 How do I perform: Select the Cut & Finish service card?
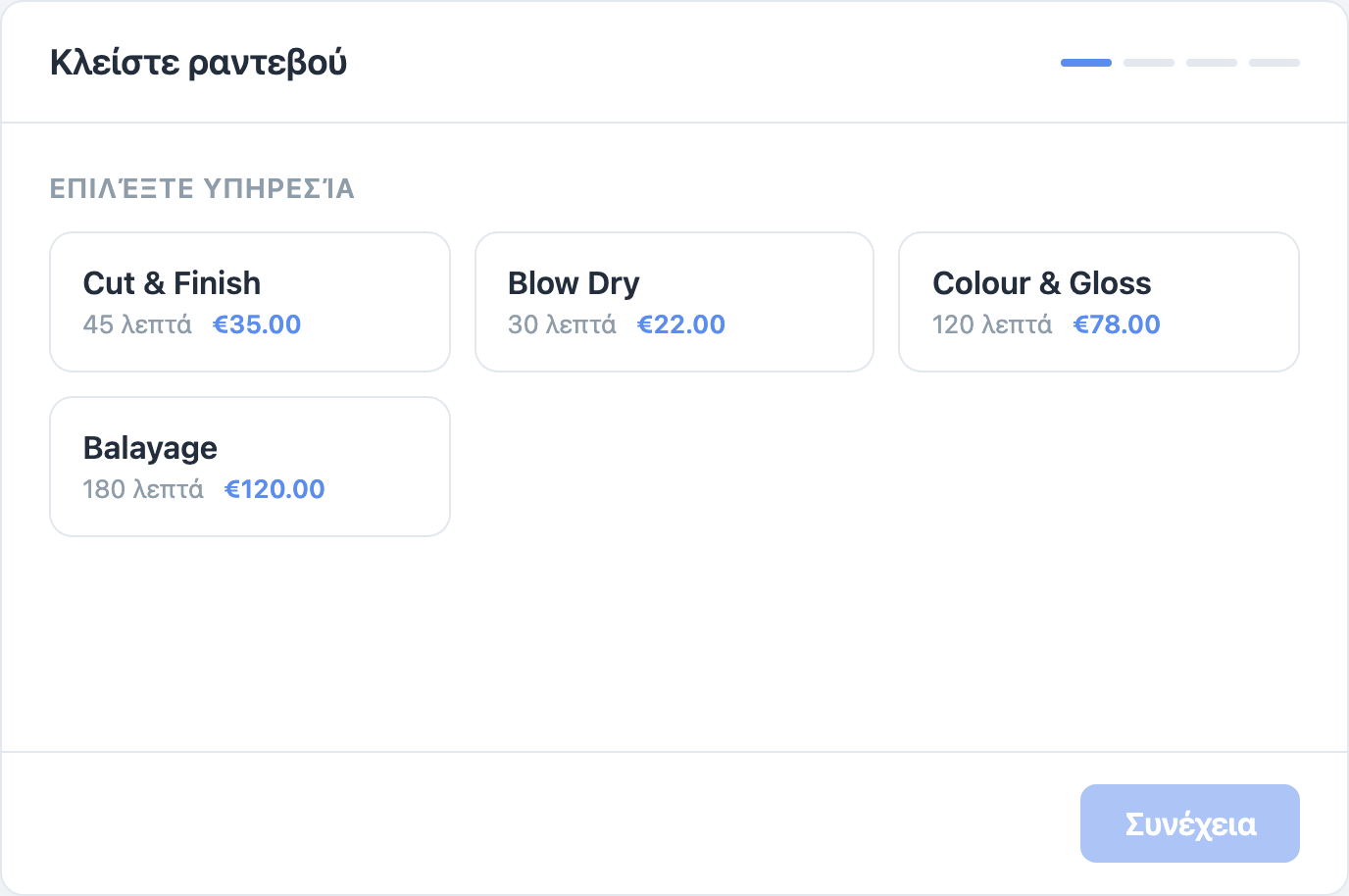[250, 302]
